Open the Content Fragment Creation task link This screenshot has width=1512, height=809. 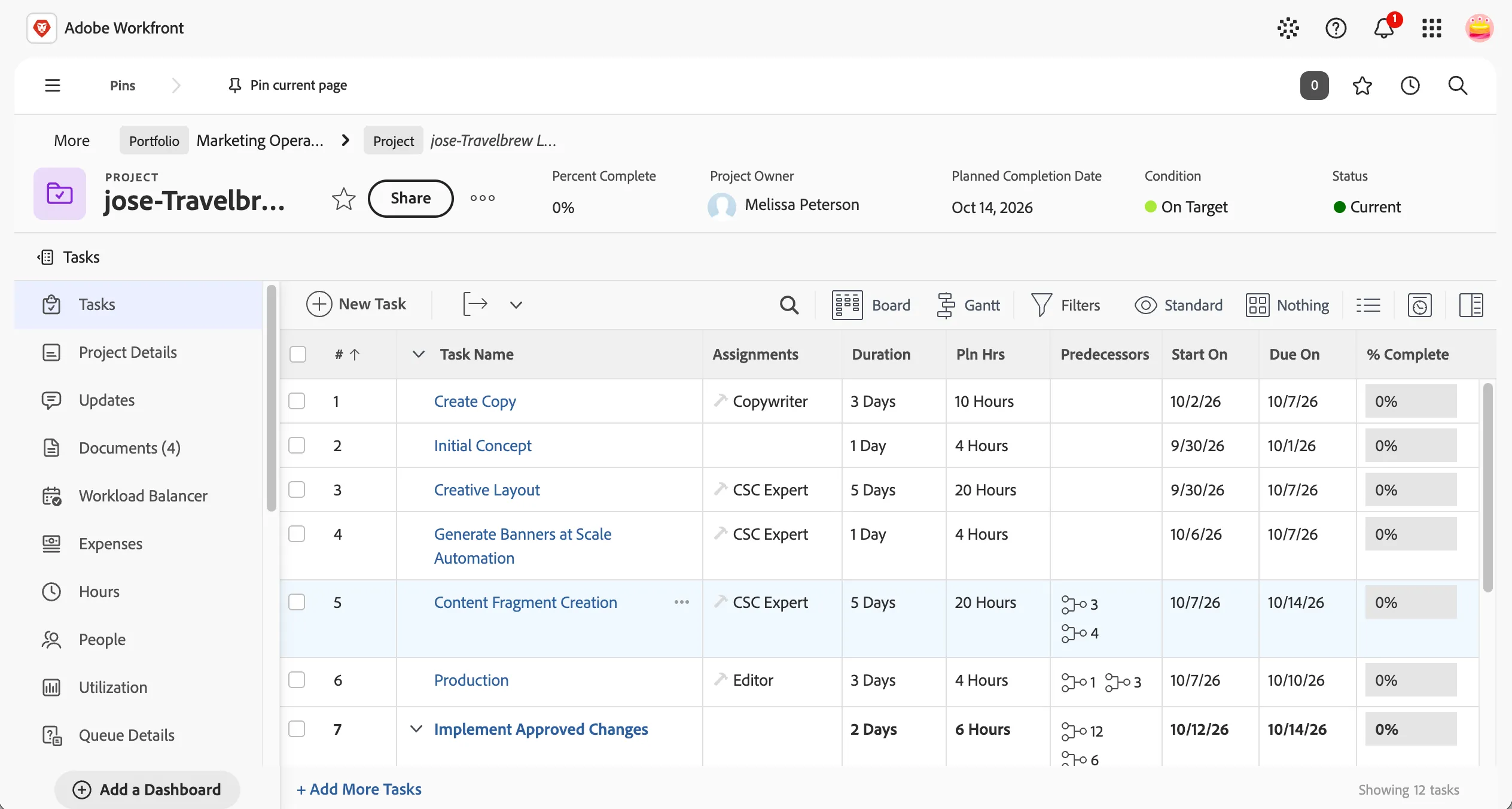(x=525, y=603)
